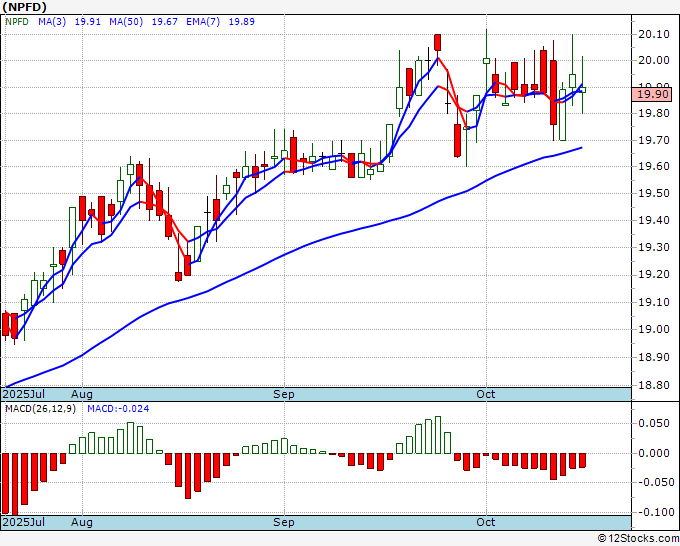The image size is (680, 546).
Task: Click the MA(50) value 19.67
Action: point(164,22)
